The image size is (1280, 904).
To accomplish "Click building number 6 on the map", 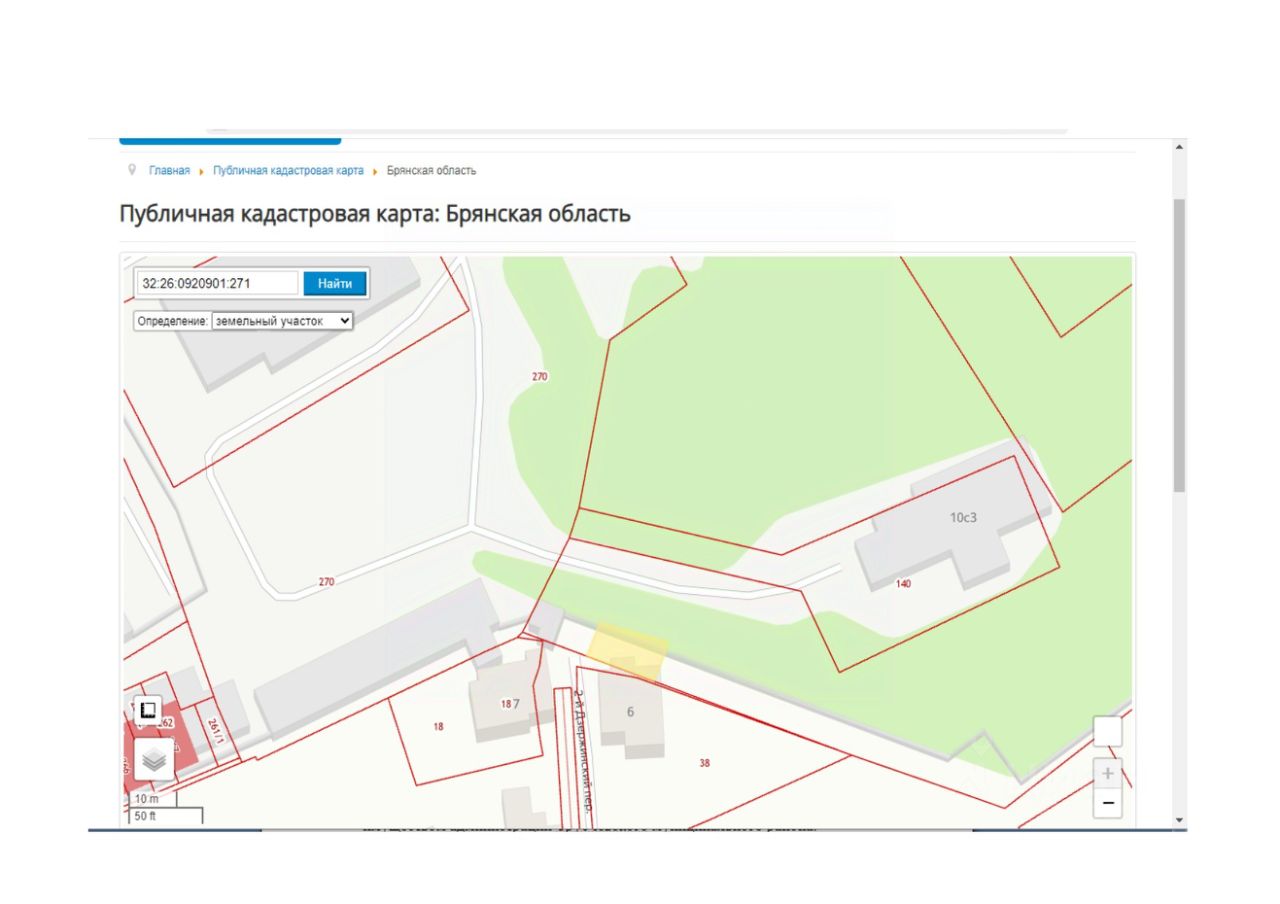I will coord(630,712).
